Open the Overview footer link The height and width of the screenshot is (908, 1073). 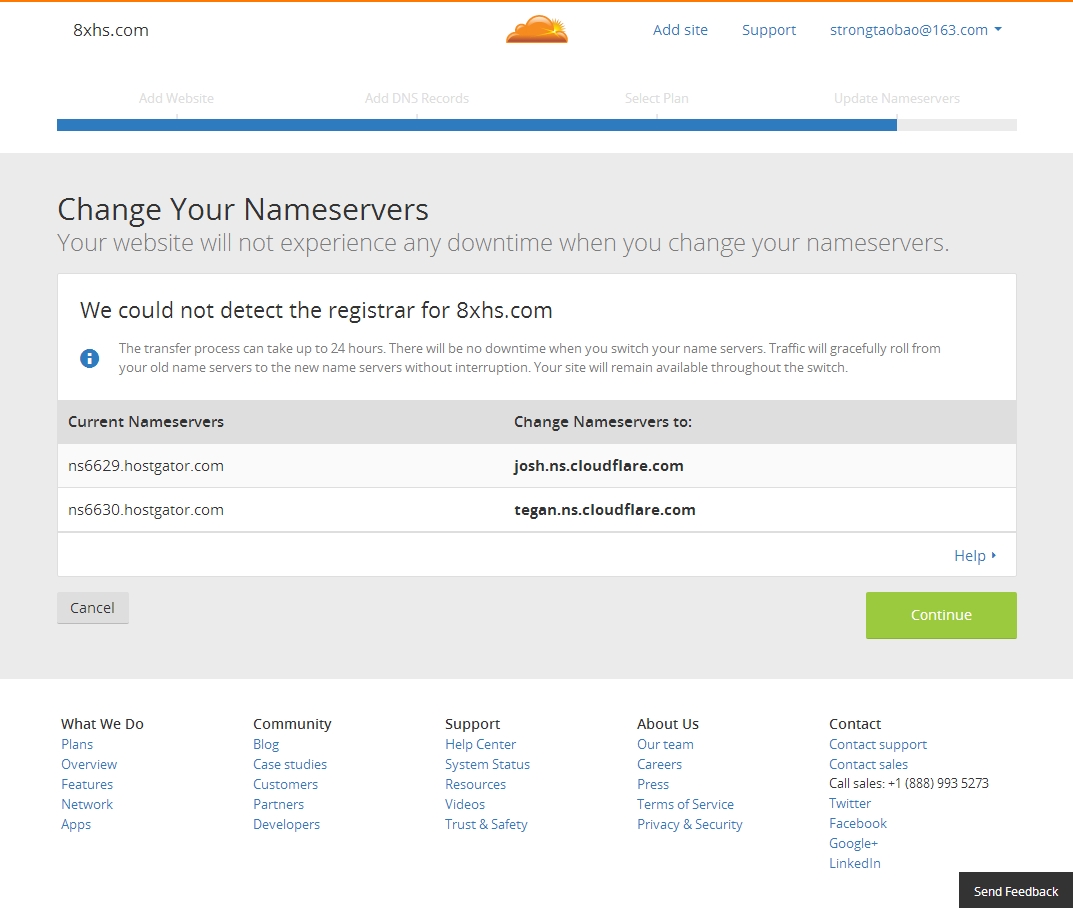tap(89, 764)
